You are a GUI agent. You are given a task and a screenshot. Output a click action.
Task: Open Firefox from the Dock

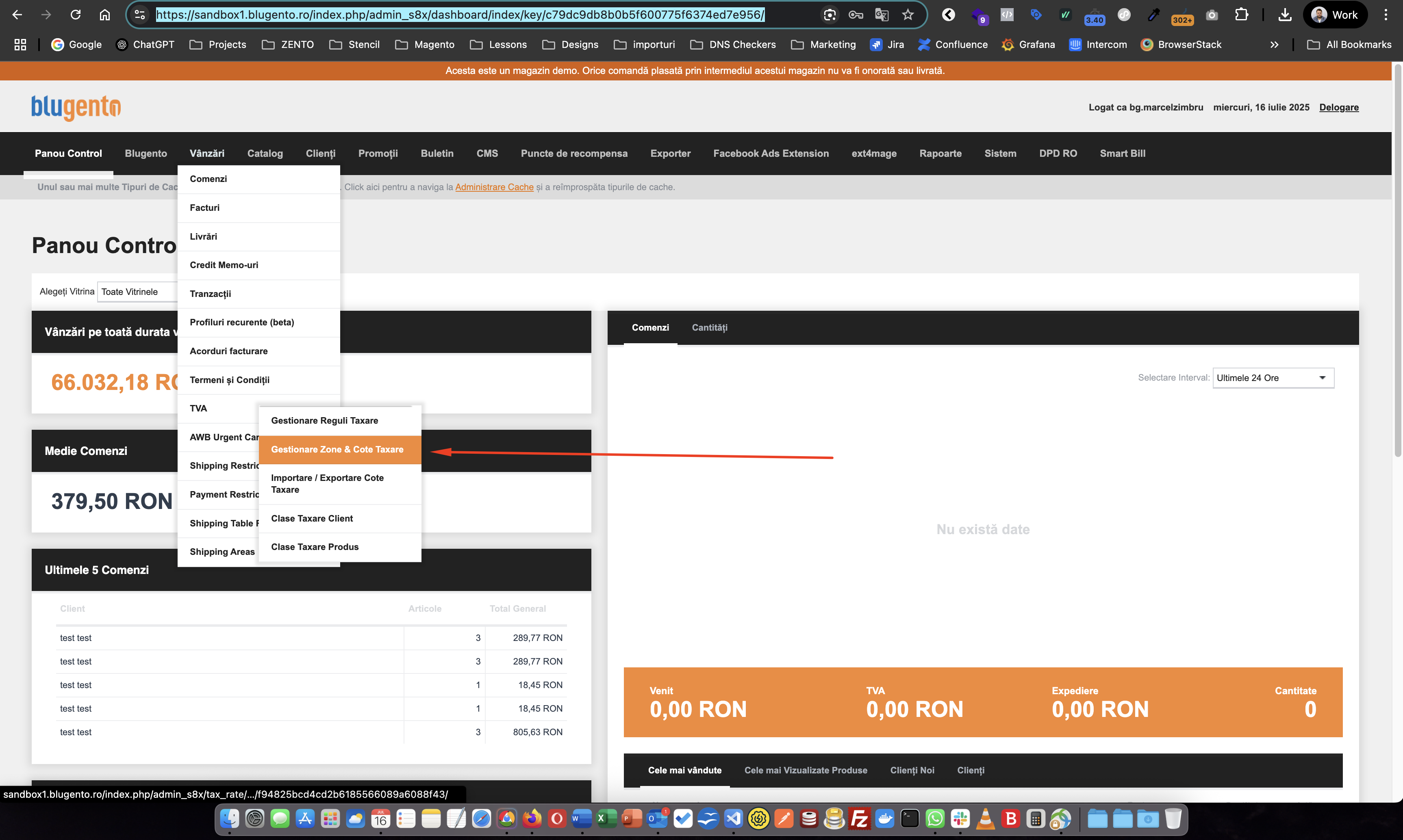[532, 818]
